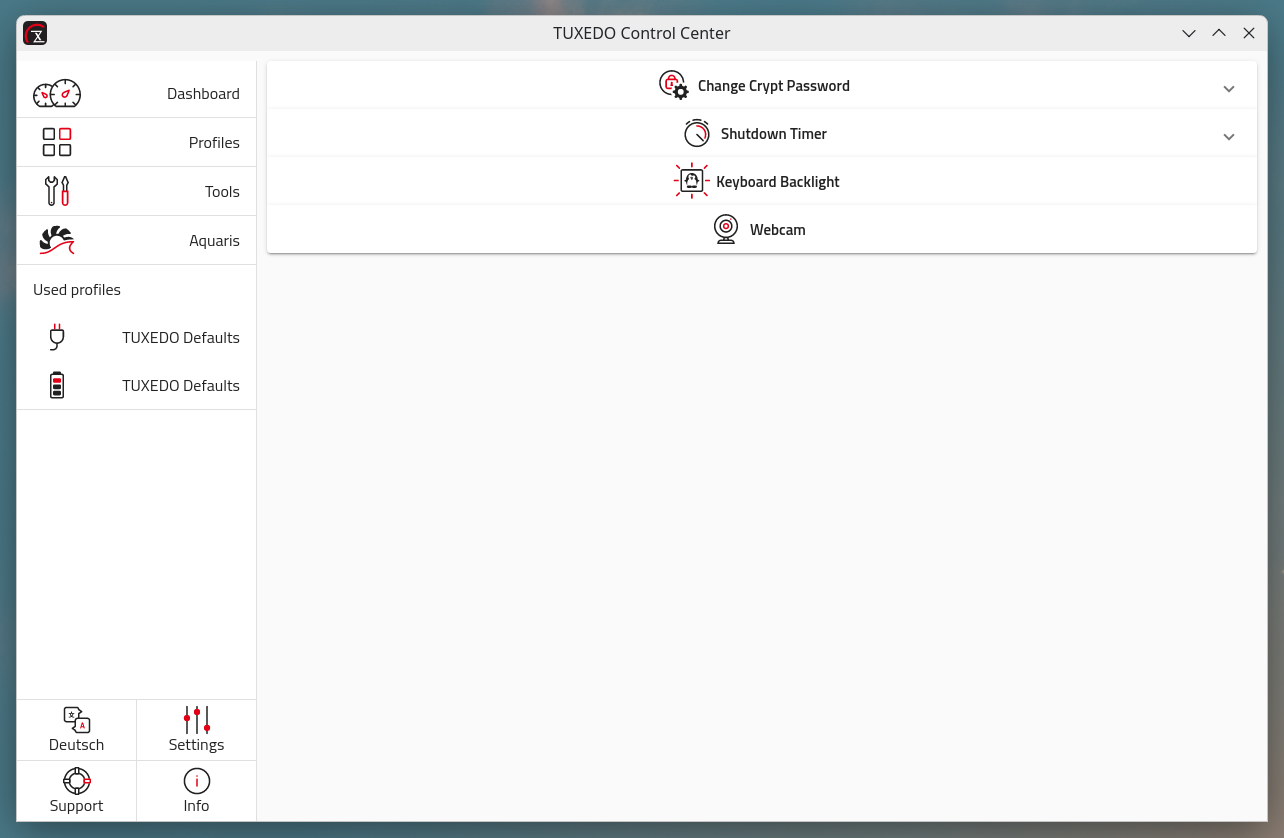Open the Support page
The height and width of the screenshot is (838, 1284).
pyautogui.click(x=77, y=791)
